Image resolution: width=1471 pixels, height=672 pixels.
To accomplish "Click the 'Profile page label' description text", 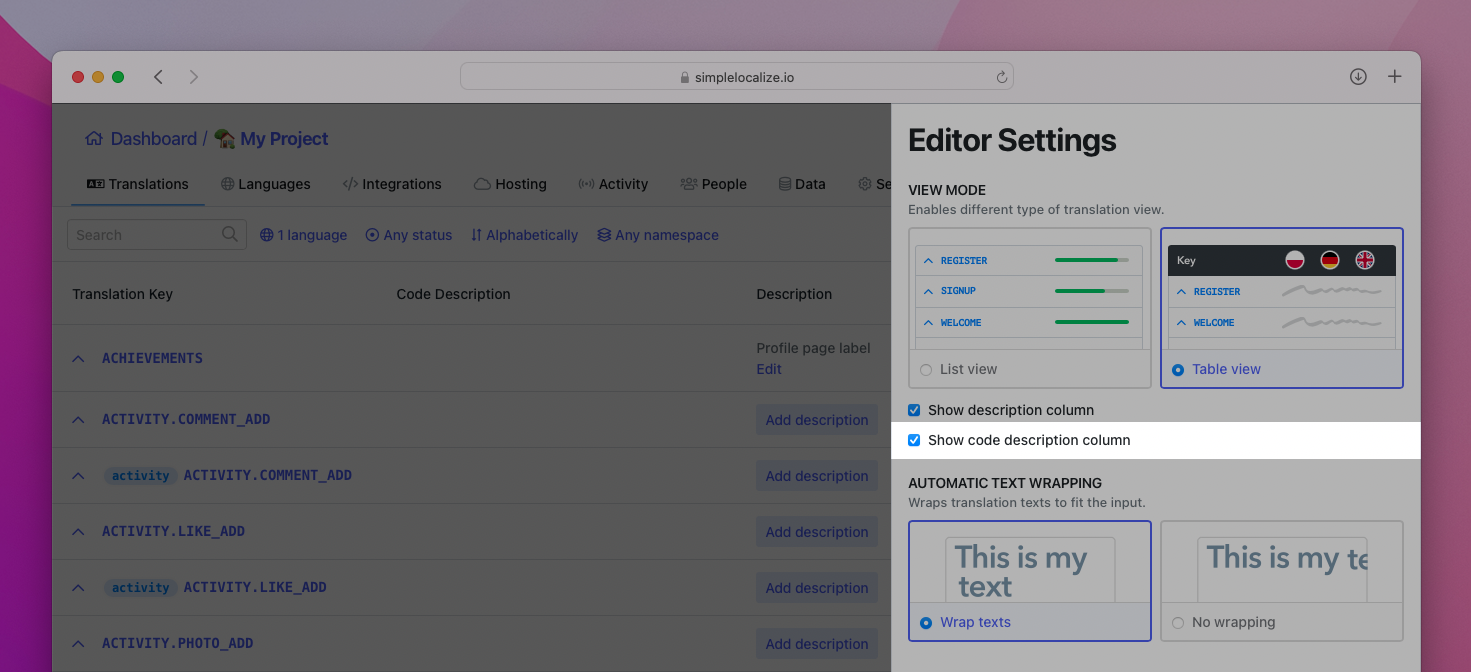I will tap(813, 348).
